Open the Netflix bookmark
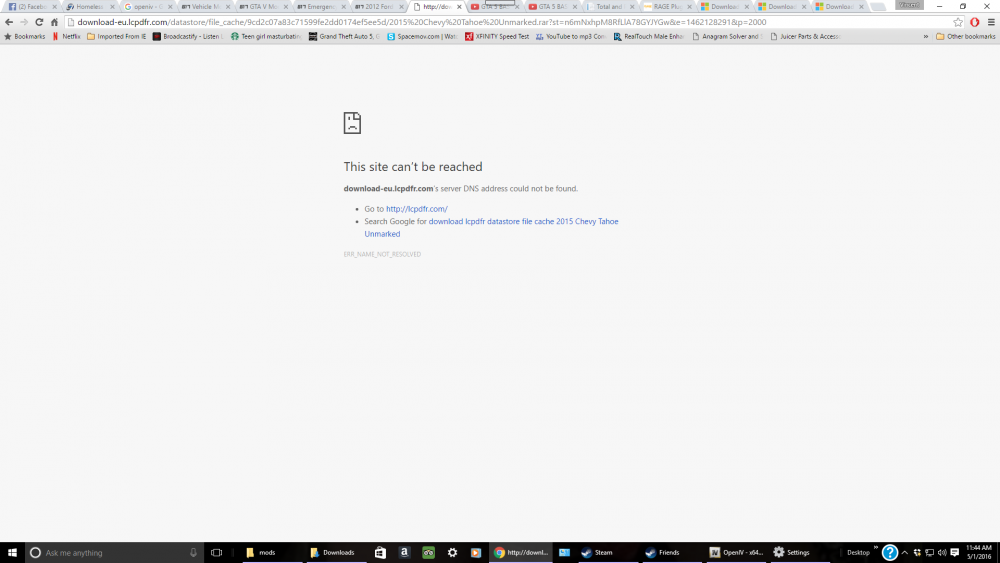1000x563 pixels. pos(66,36)
